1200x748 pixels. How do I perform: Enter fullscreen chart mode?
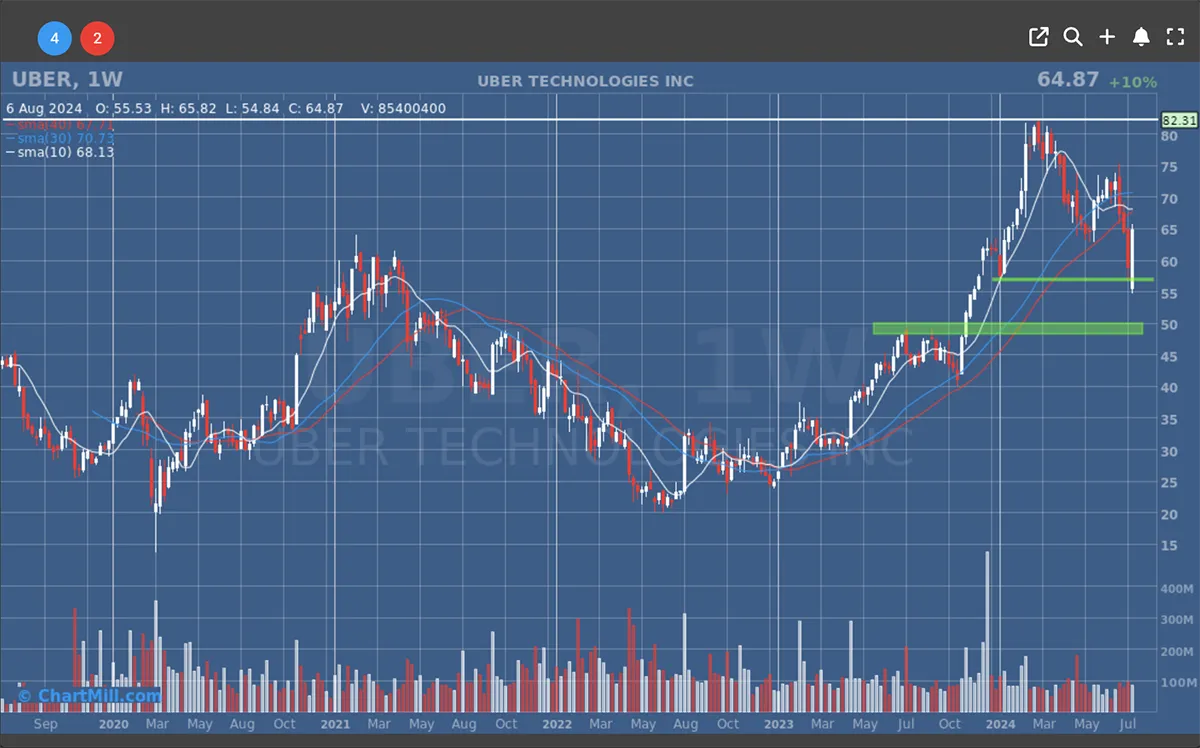tap(1175, 37)
